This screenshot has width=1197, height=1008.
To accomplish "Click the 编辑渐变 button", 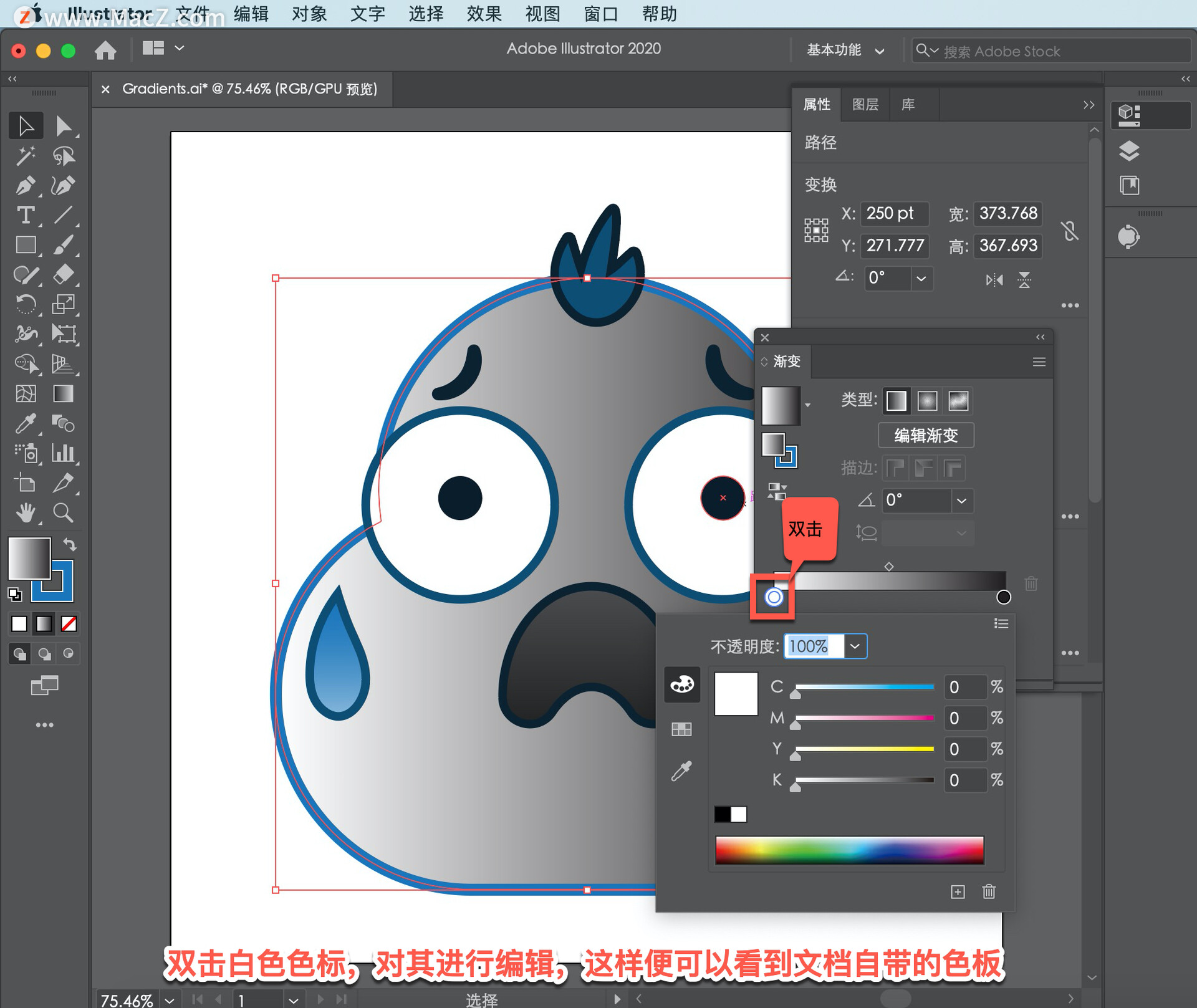I will coord(926,435).
